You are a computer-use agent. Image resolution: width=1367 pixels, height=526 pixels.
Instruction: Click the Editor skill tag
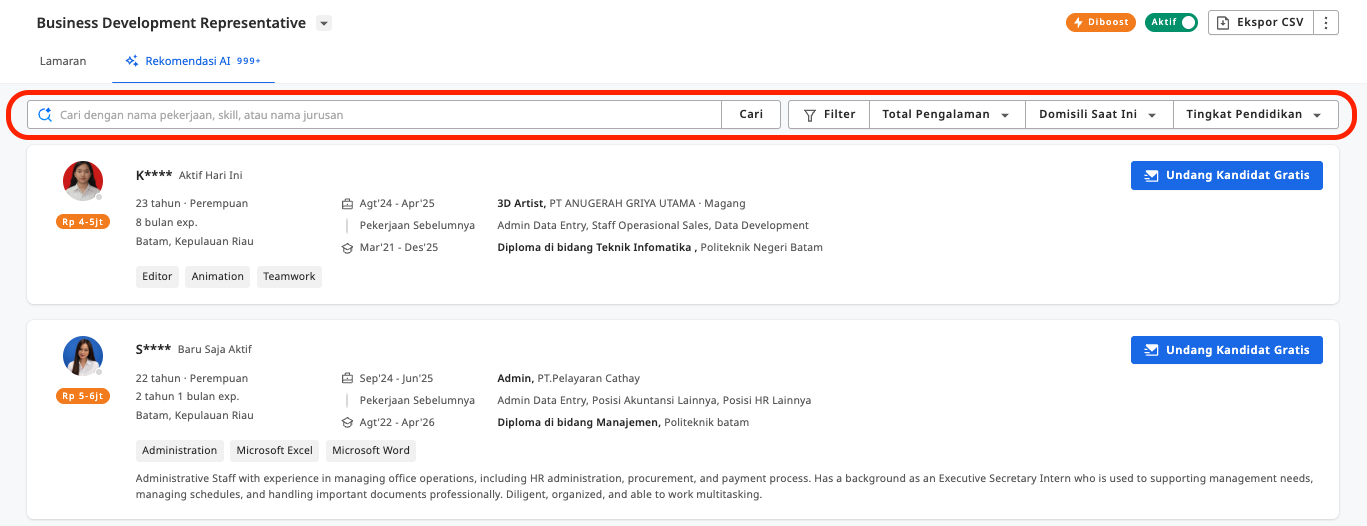click(157, 277)
